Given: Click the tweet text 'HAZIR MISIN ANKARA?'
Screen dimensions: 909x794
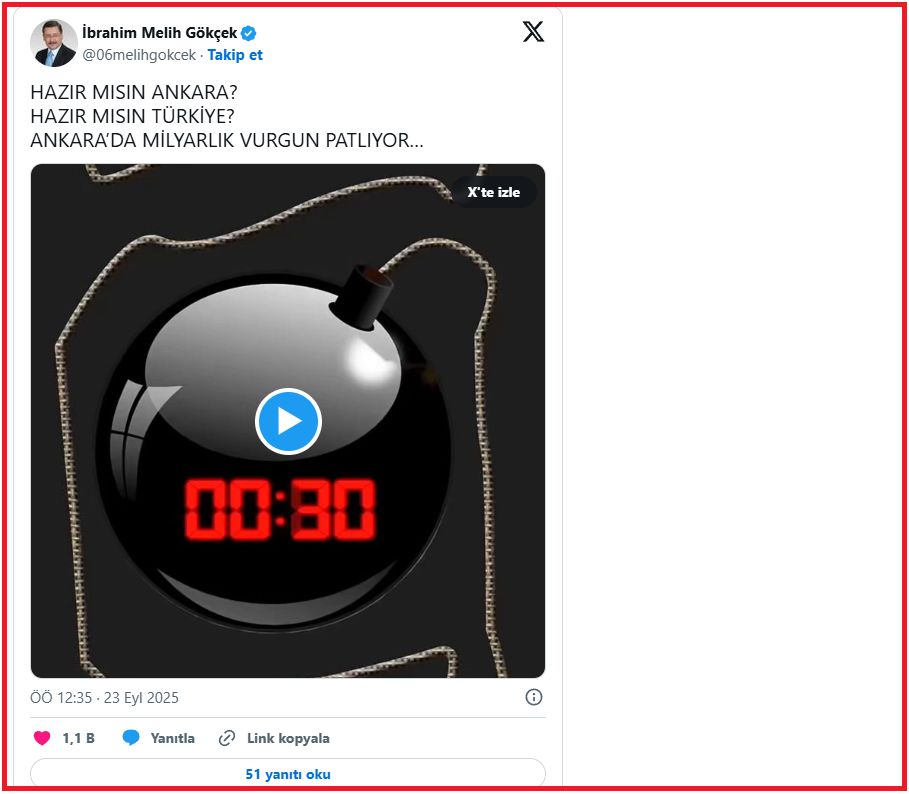Looking at the screenshot, I should click(134, 92).
